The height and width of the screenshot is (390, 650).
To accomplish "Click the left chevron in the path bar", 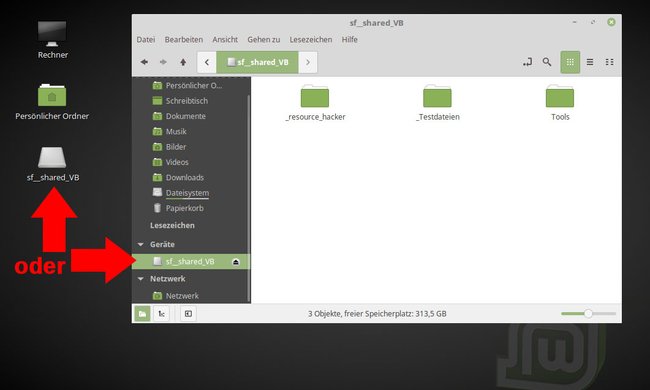I will click(207, 62).
